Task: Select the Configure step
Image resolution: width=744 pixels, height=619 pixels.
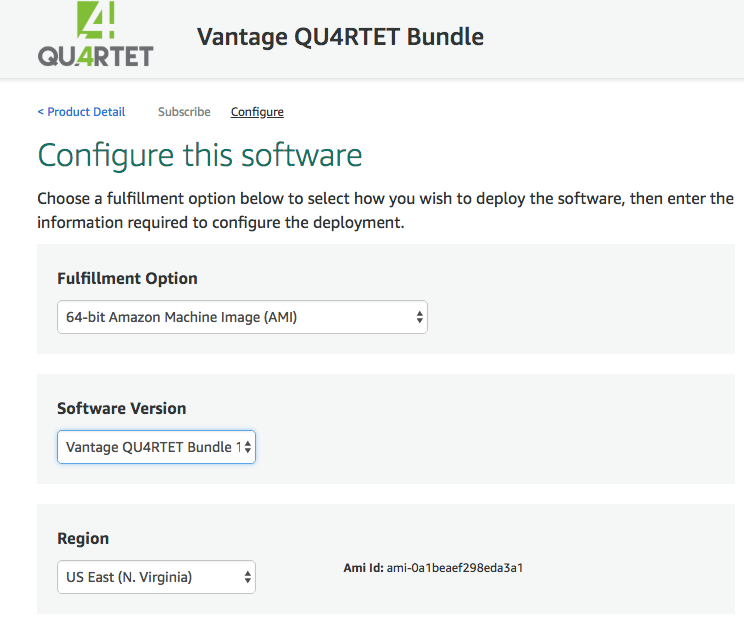Action: (x=257, y=112)
